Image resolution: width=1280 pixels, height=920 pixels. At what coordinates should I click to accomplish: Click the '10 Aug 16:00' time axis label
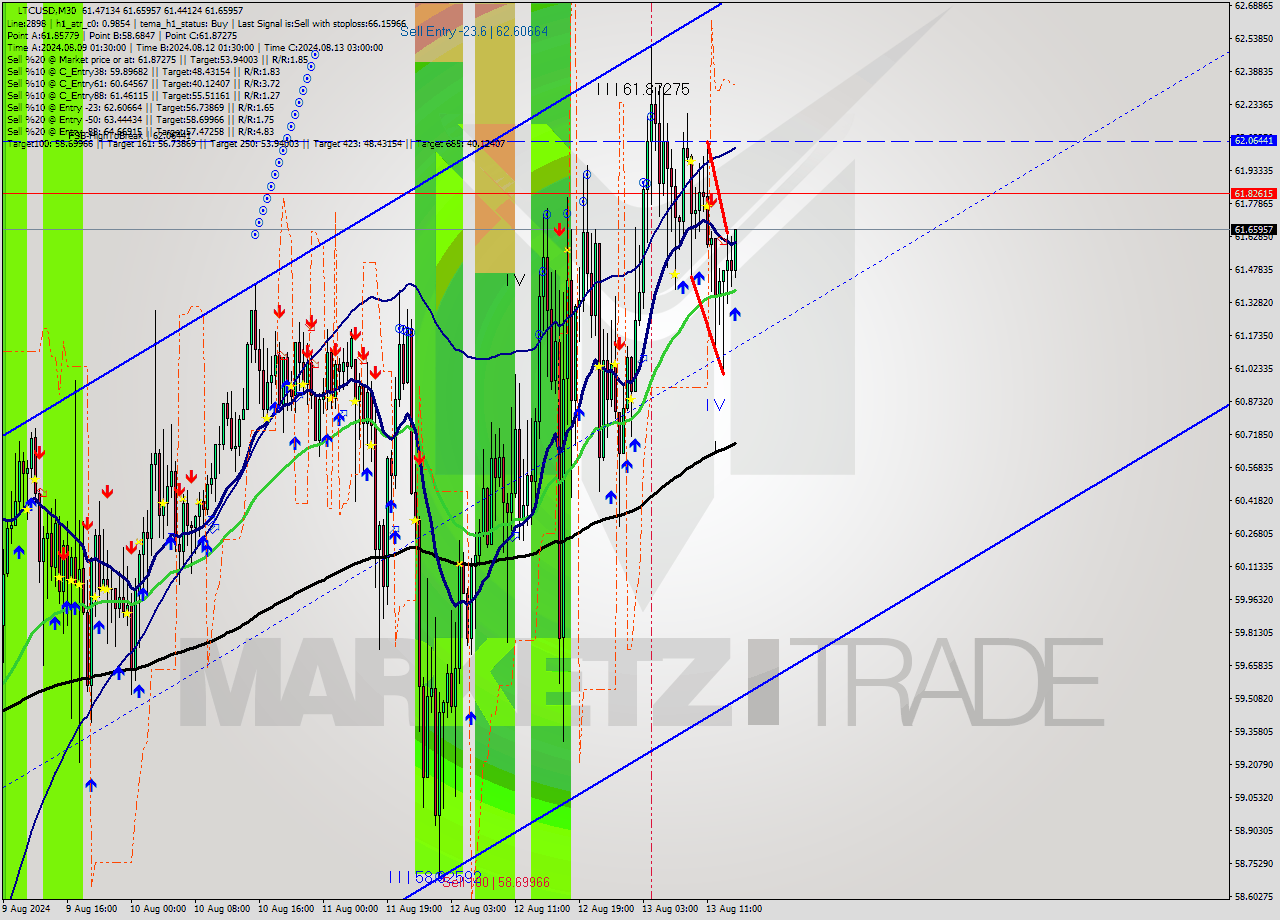pyautogui.click(x=286, y=909)
